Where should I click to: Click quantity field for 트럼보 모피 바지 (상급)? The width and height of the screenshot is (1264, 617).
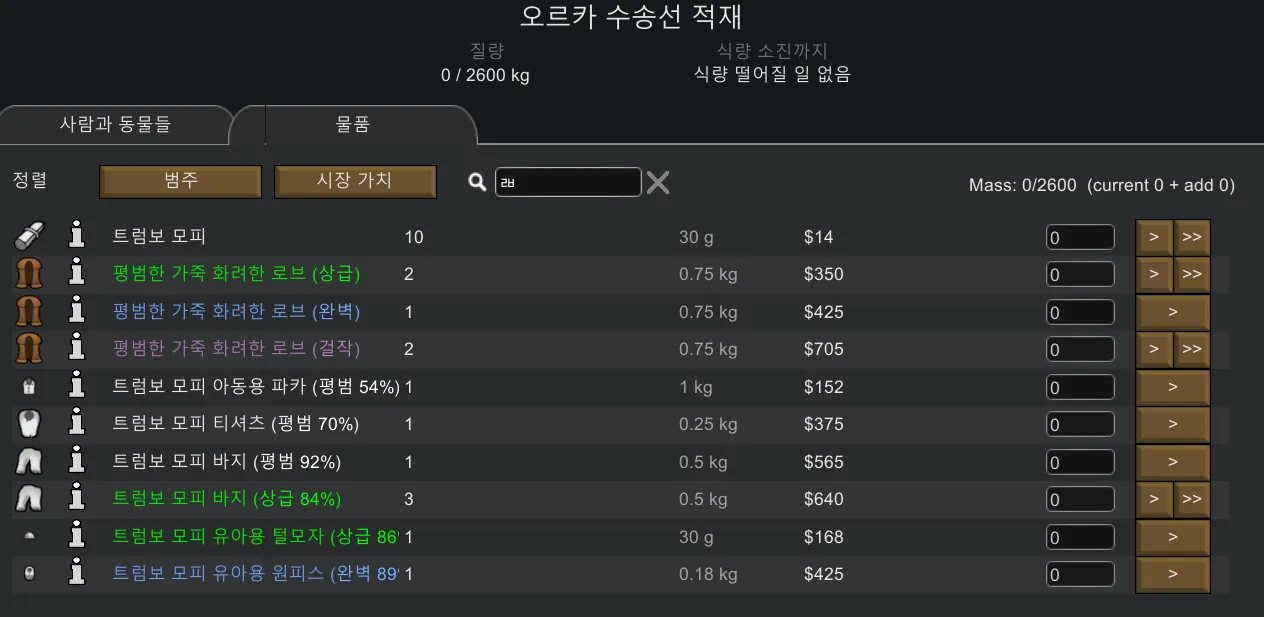[x=1079, y=499]
